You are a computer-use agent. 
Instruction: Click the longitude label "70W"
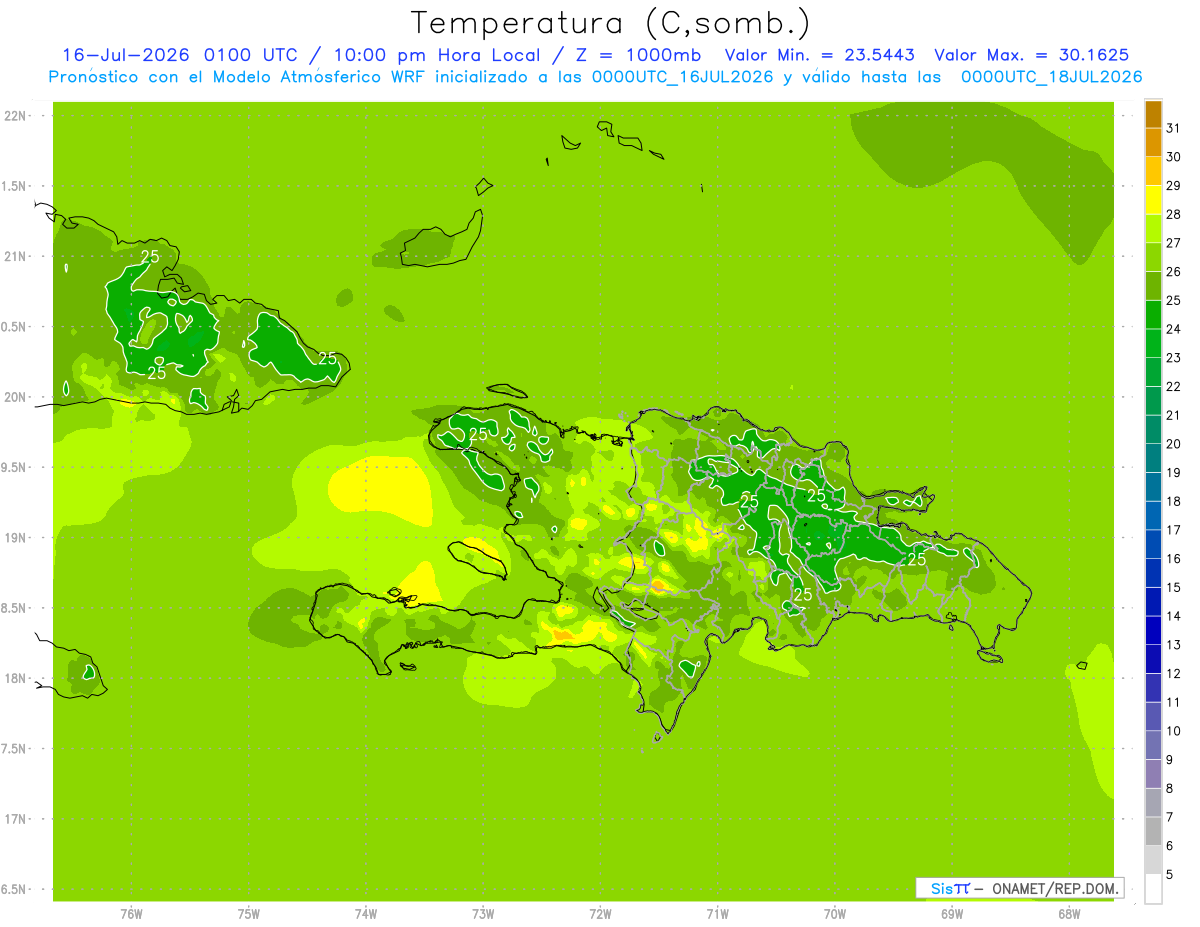[835, 913]
